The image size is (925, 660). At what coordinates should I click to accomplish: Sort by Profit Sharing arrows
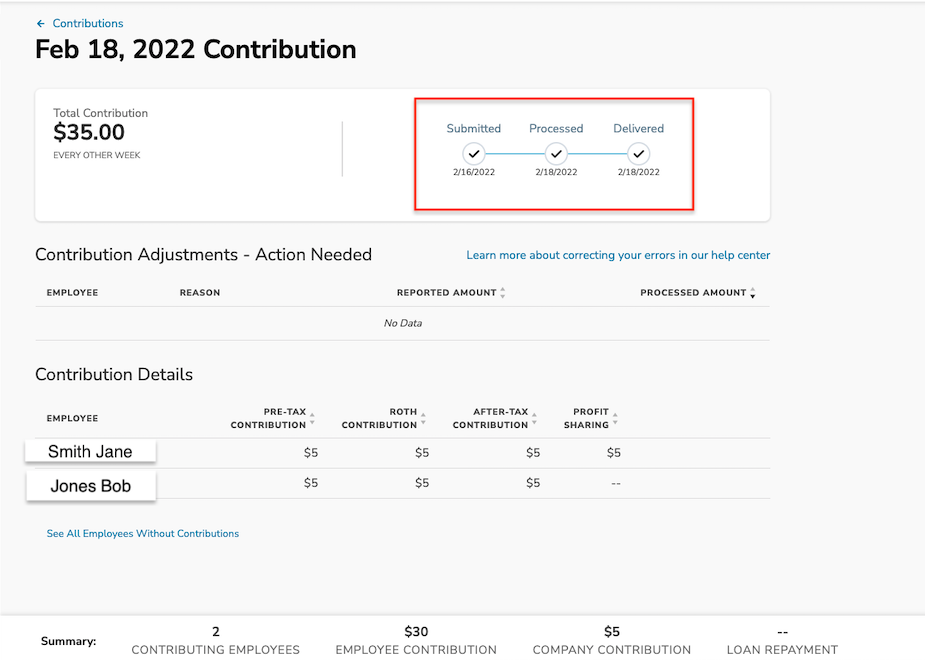click(x=615, y=418)
